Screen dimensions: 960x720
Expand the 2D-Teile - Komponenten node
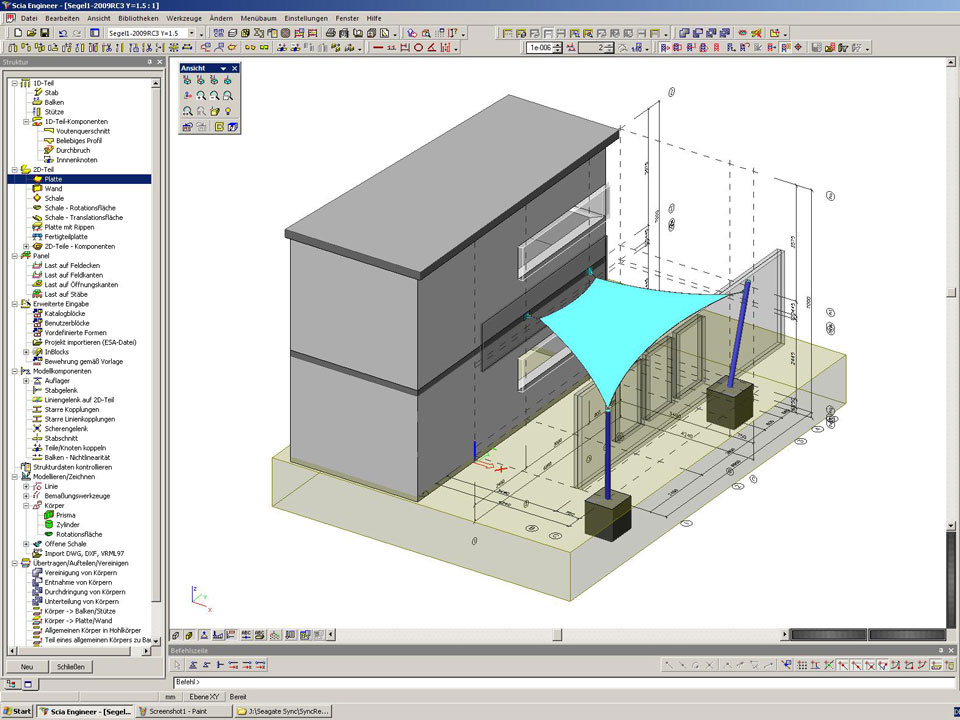[x=26, y=246]
